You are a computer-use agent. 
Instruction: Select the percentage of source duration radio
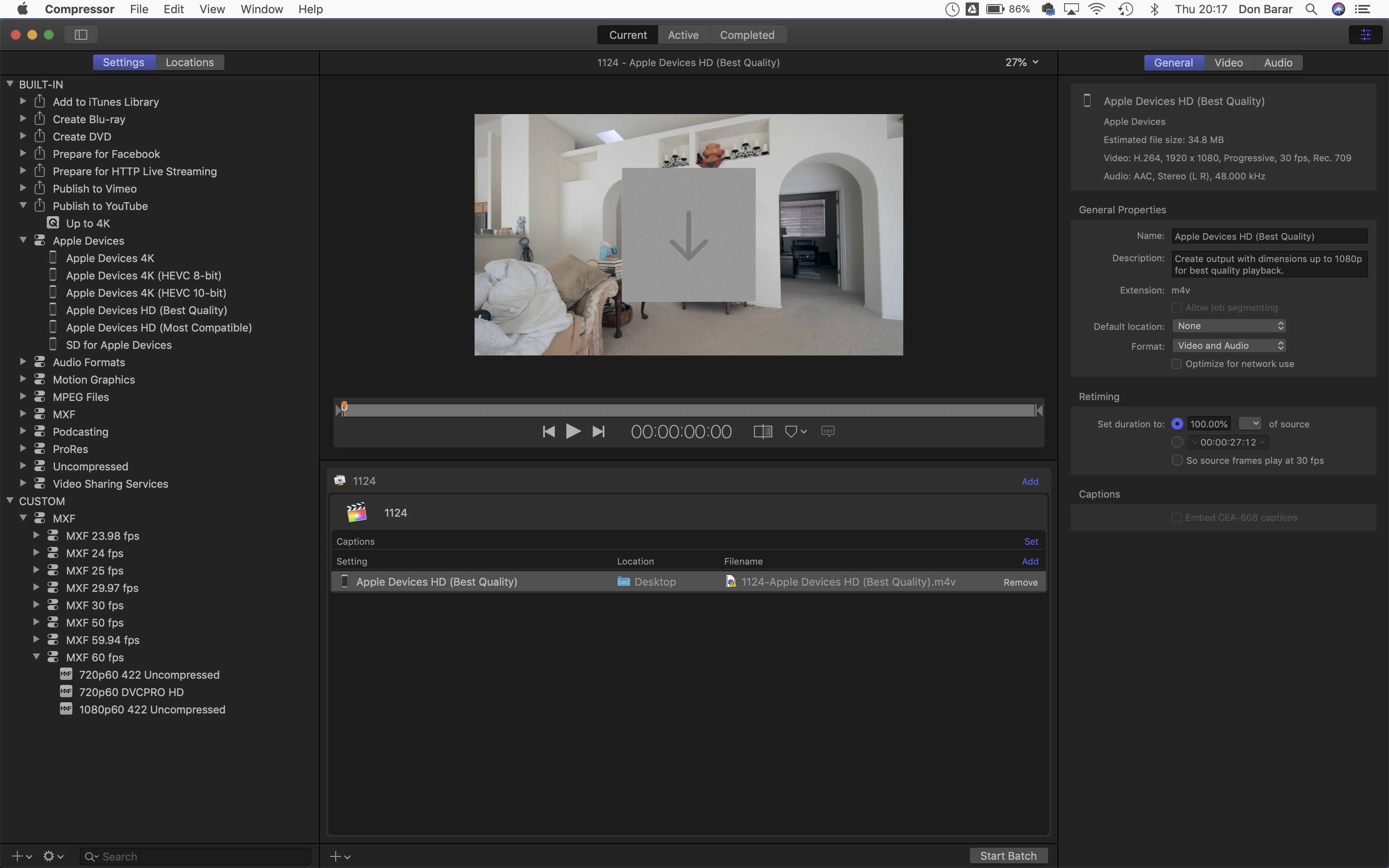coord(1177,424)
